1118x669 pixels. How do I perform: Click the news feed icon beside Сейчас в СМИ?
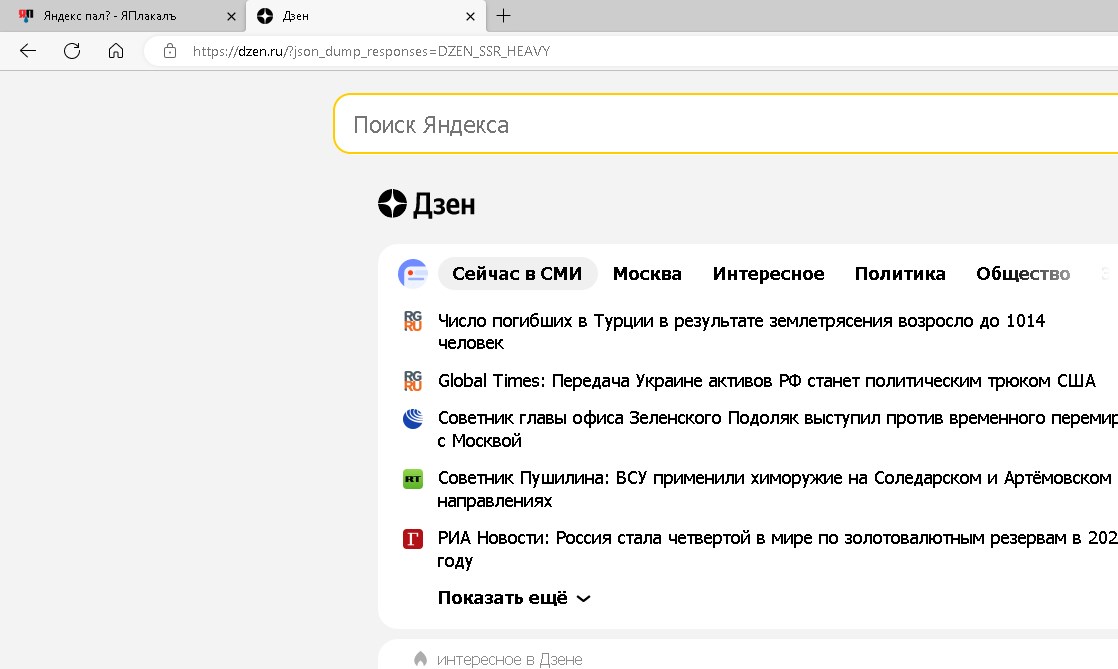pos(413,273)
